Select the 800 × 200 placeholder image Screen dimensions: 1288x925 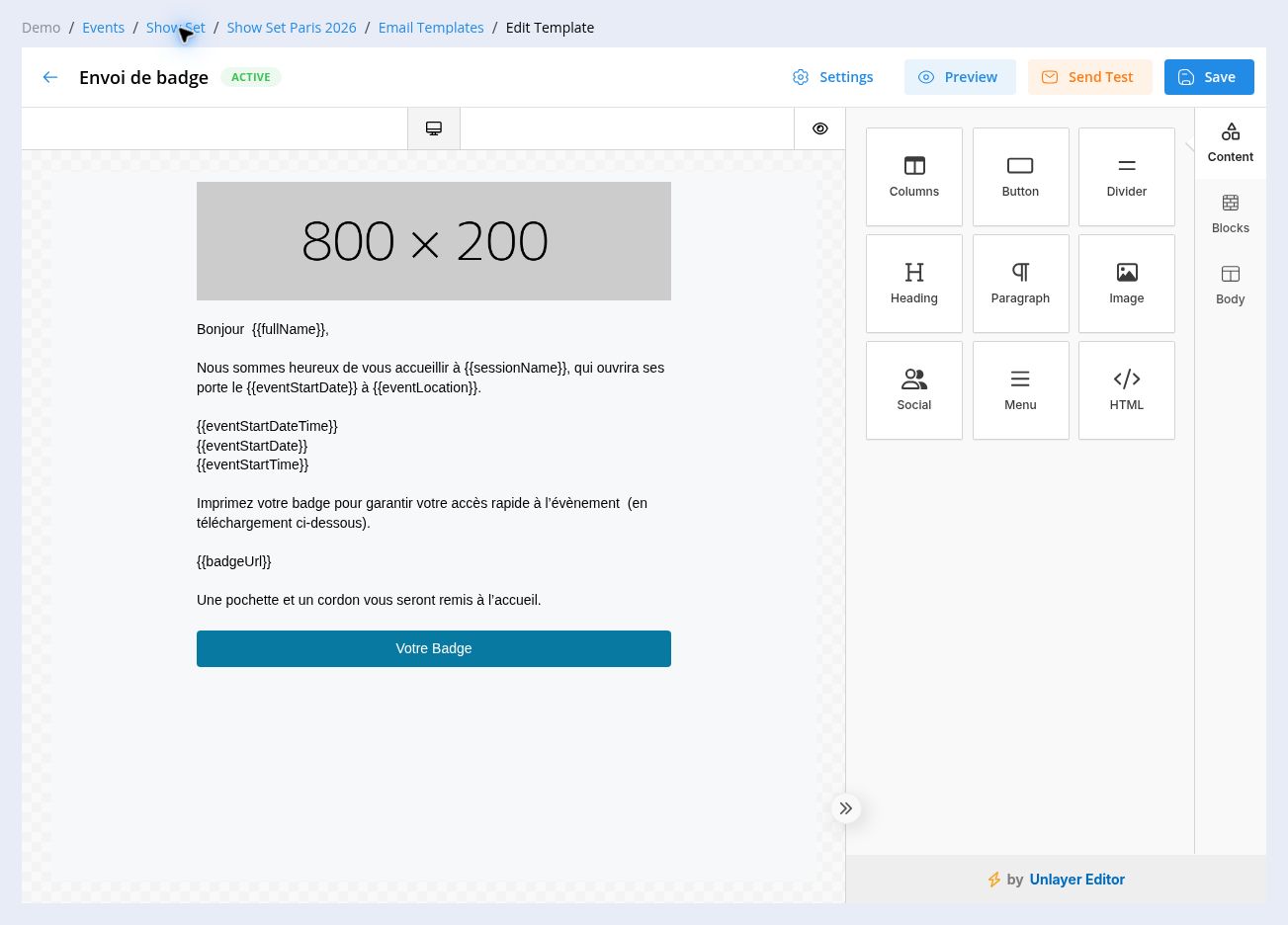(x=434, y=241)
